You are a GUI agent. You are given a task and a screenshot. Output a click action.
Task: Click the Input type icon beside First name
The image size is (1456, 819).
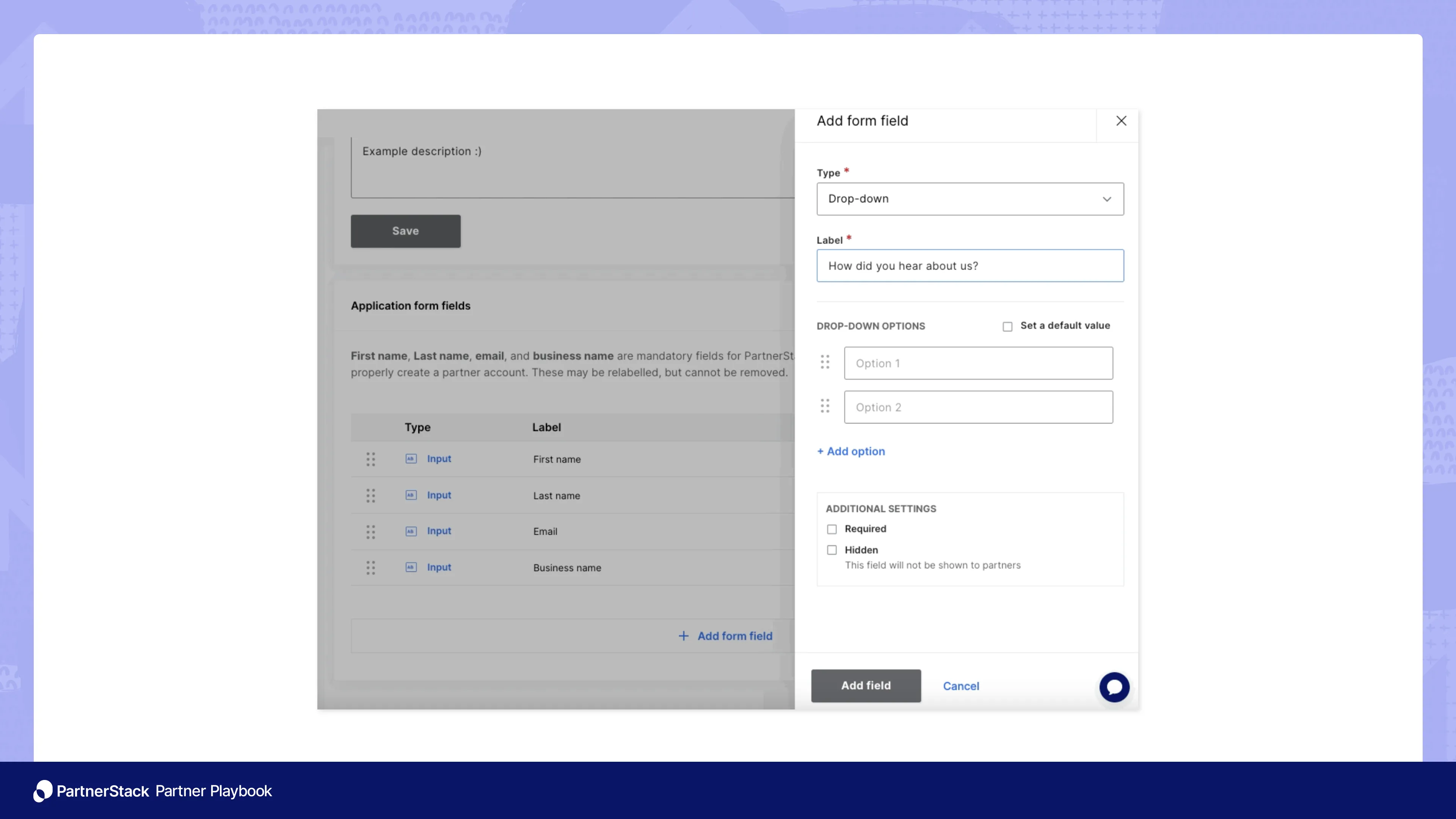pyautogui.click(x=411, y=459)
